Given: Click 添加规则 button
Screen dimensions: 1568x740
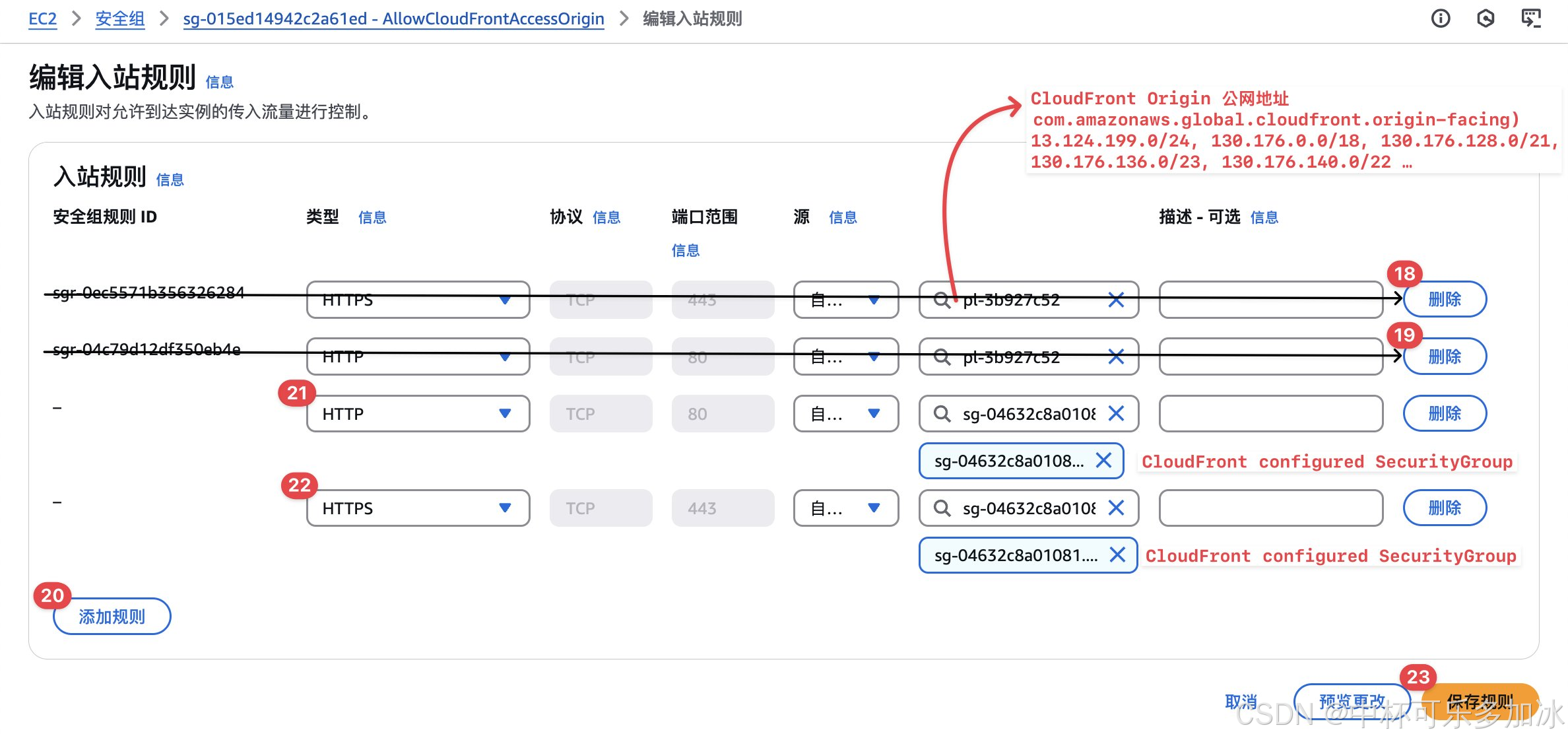Looking at the screenshot, I should click(112, 617).
